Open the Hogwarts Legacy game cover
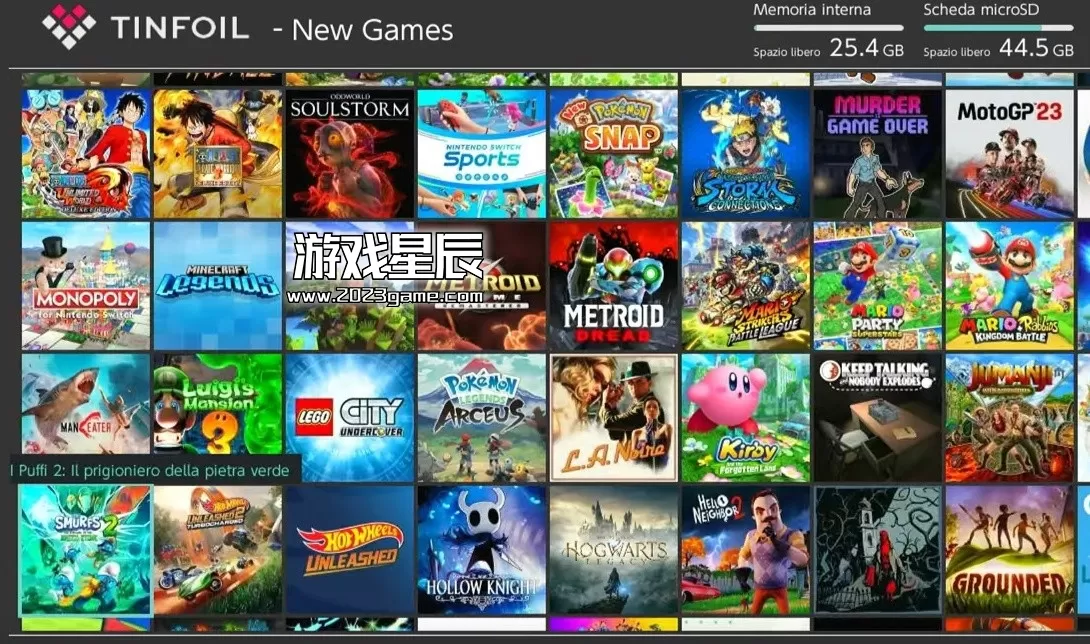1090x644 pixels. 613,550
